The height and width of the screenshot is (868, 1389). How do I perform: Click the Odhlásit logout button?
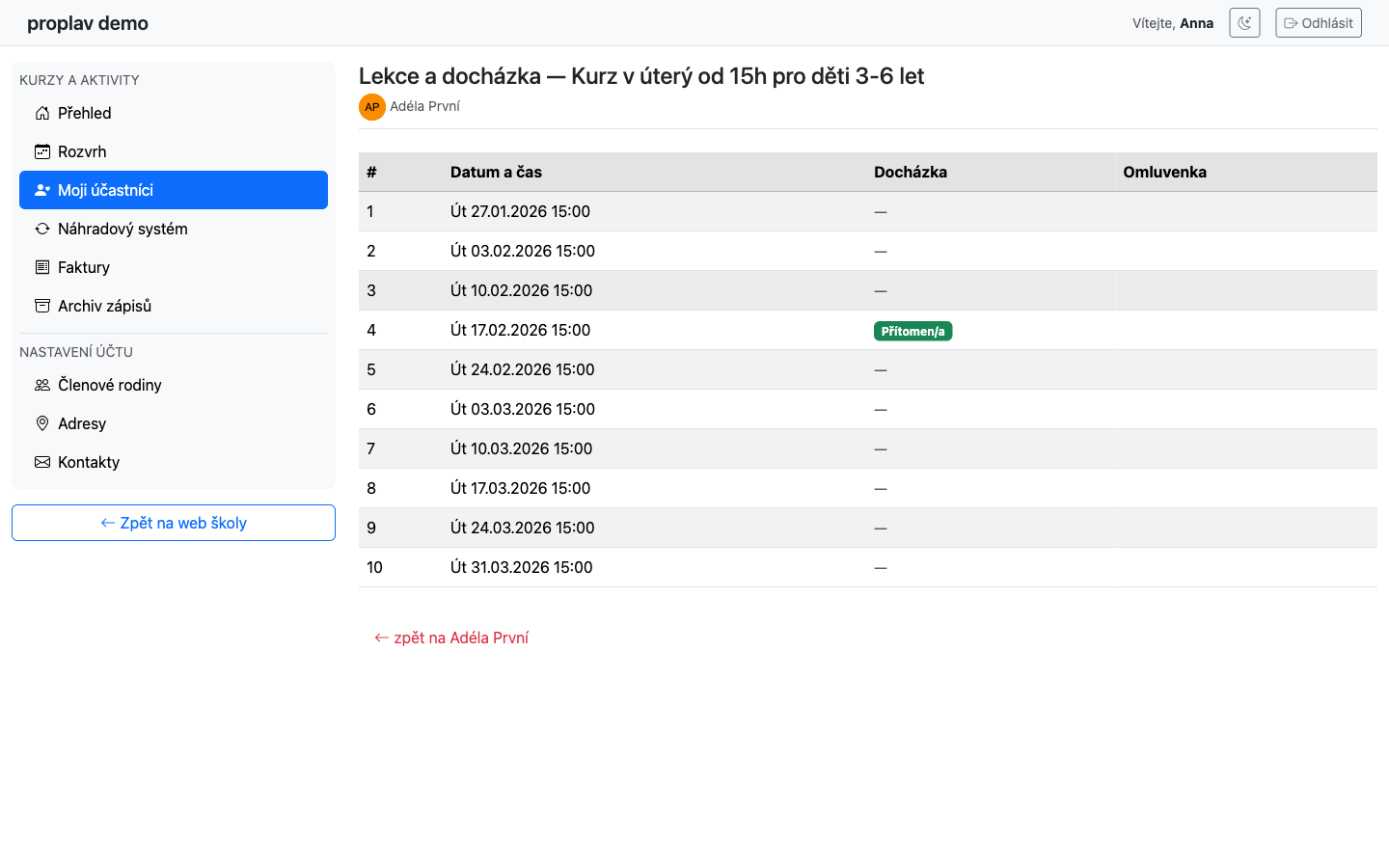(1319, 23)
